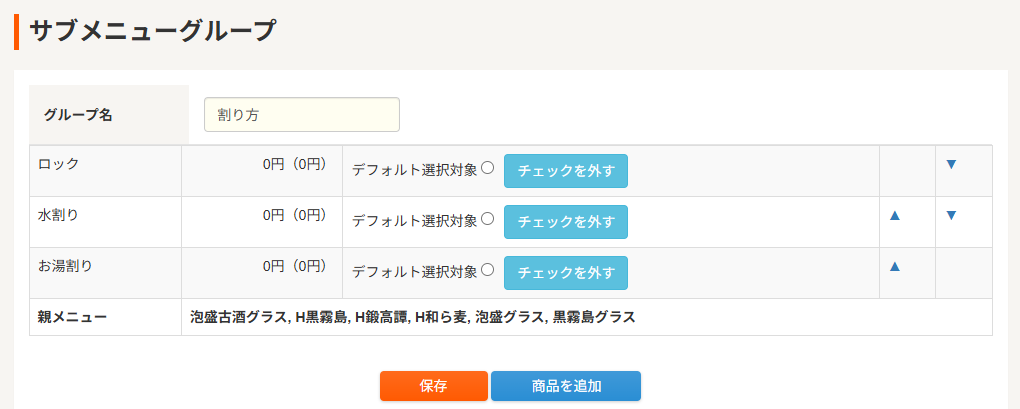Uncheck default via チェックを外す for お湯割り

[565, 273]
